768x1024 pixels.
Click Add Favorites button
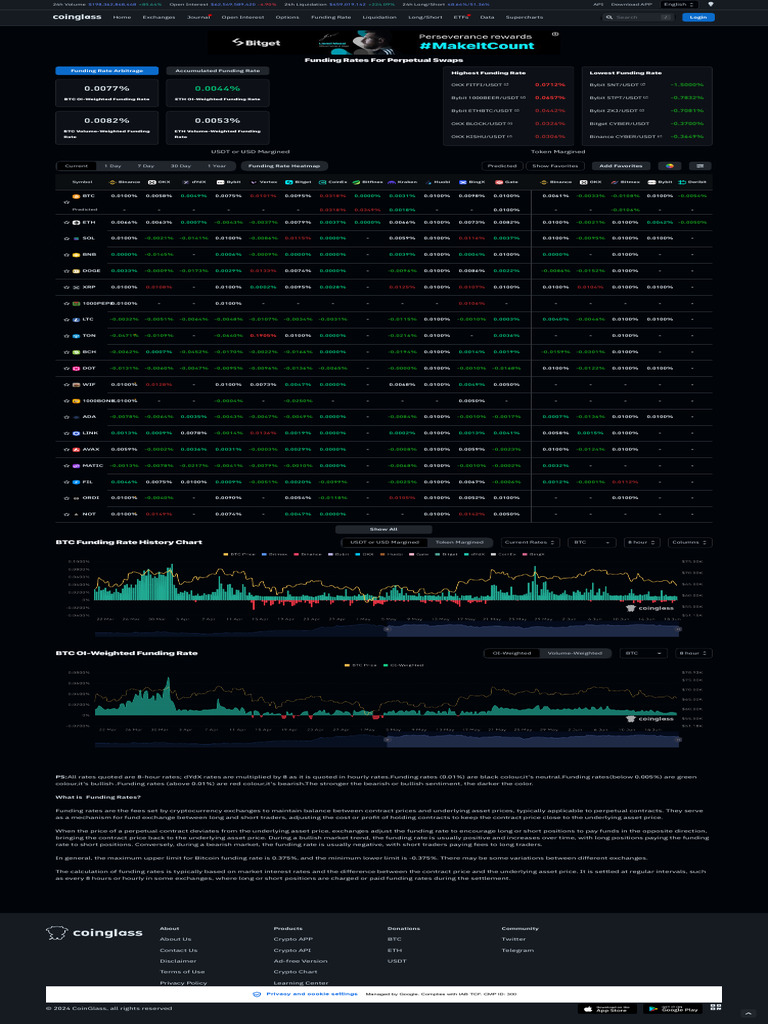pos(621,166)
